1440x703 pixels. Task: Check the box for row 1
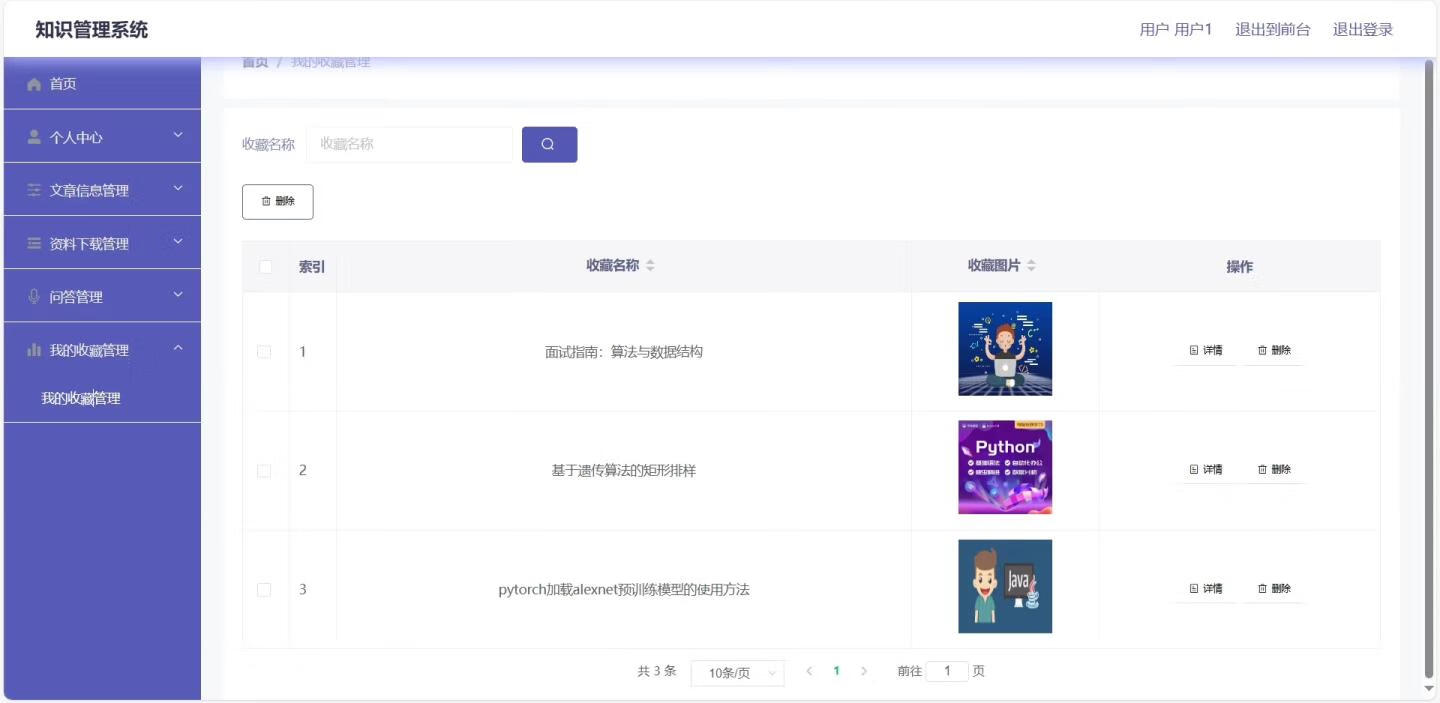pyautogui.click(x=264, y=352)
